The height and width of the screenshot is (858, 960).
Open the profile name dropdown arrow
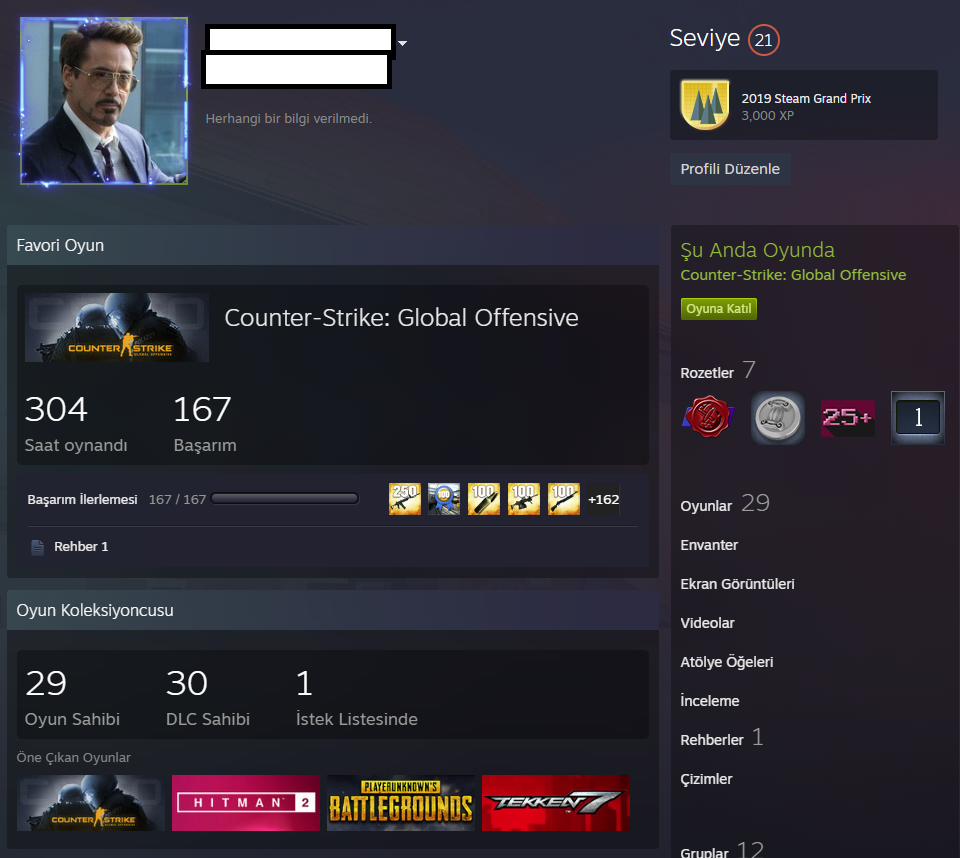click(x=402, y=43)
